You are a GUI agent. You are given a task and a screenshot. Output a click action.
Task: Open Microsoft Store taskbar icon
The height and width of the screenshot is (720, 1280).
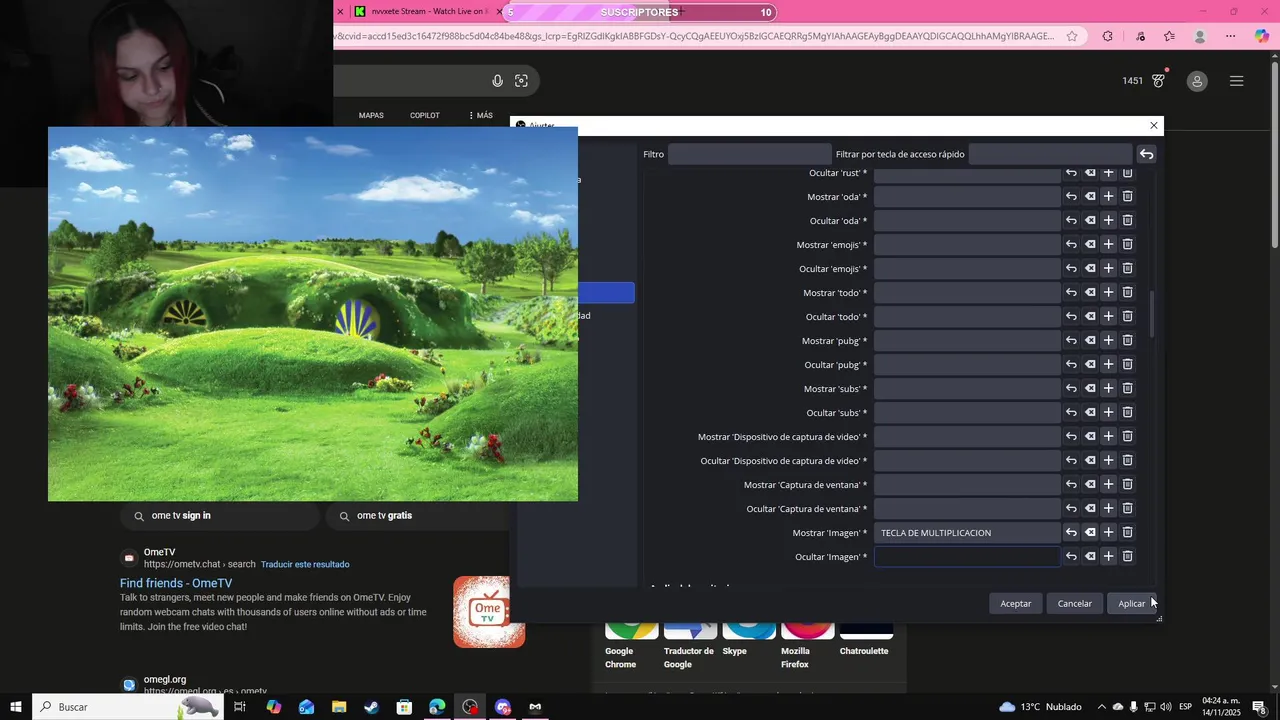[x=404, y=707]
